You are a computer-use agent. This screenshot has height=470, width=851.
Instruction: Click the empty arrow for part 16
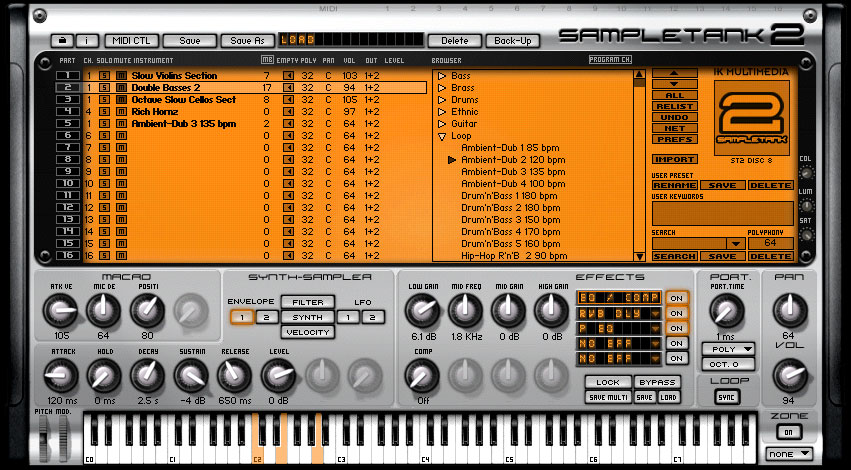coord(288,256)
